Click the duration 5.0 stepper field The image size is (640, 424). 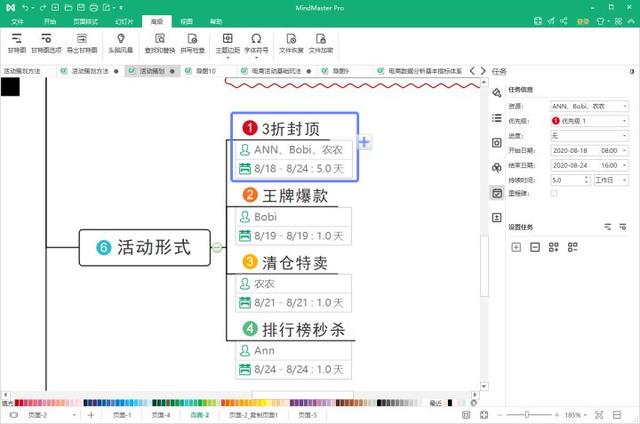[x=570, y=180]
